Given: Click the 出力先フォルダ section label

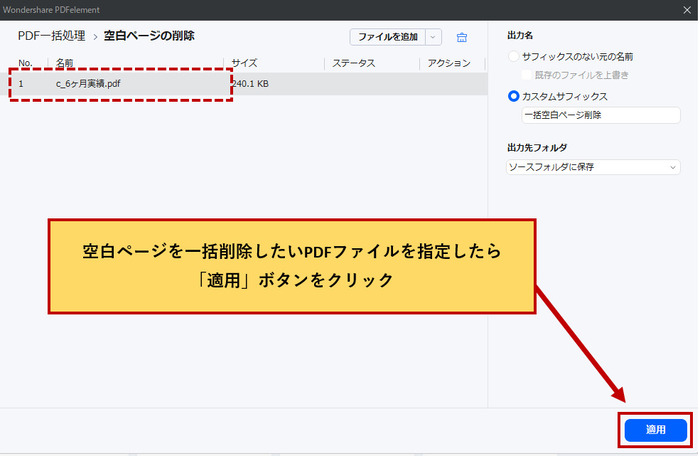Looking at the screenshot, I should click(x=537, y=147).
